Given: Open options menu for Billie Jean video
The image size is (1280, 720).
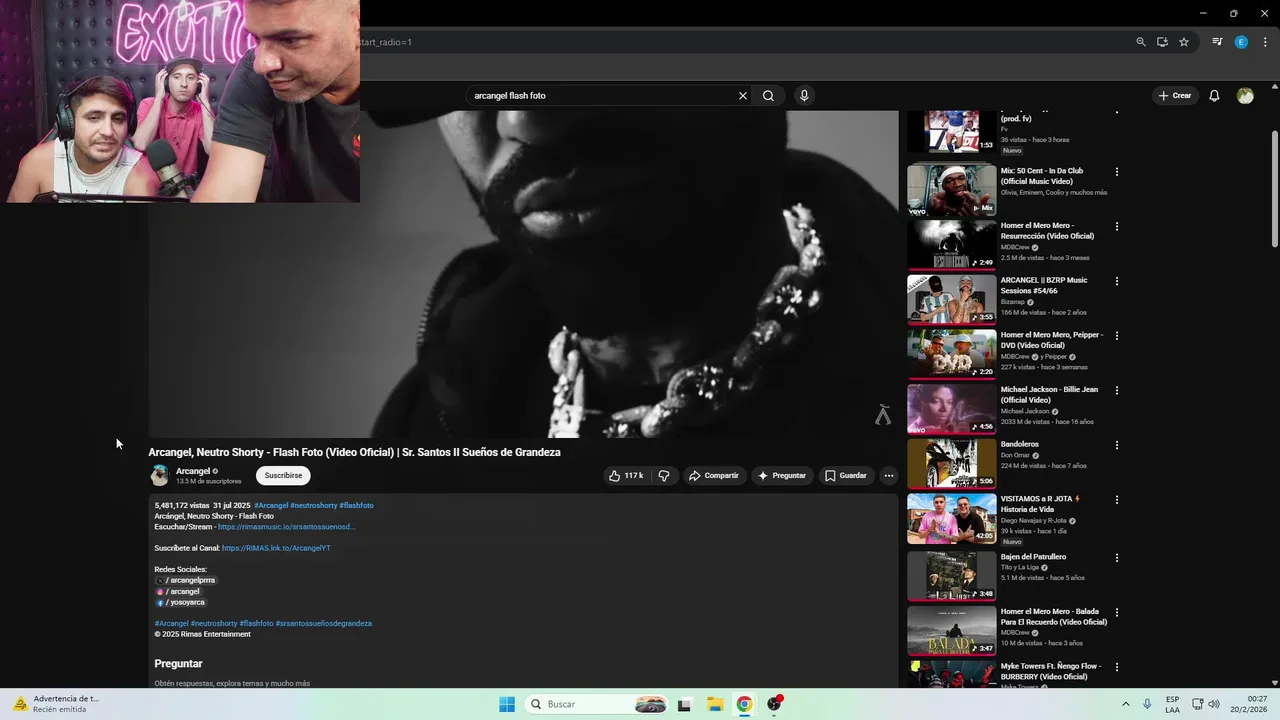Looking at the screenshot, I should (1117, 390).
